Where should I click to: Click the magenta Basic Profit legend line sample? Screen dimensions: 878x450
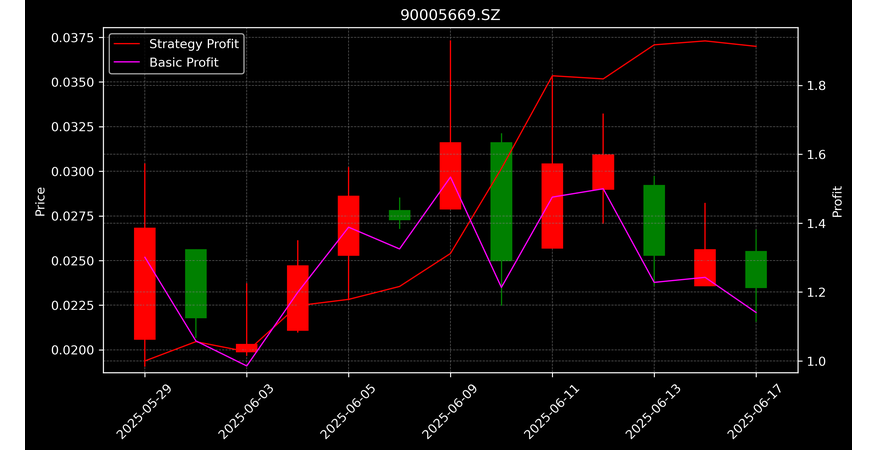127,63
